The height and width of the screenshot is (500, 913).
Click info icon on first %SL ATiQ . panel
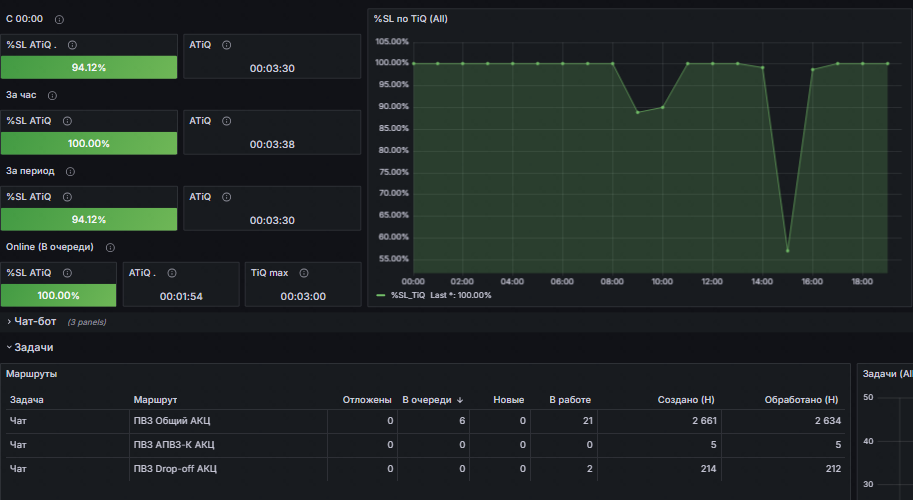pos(72,45)
